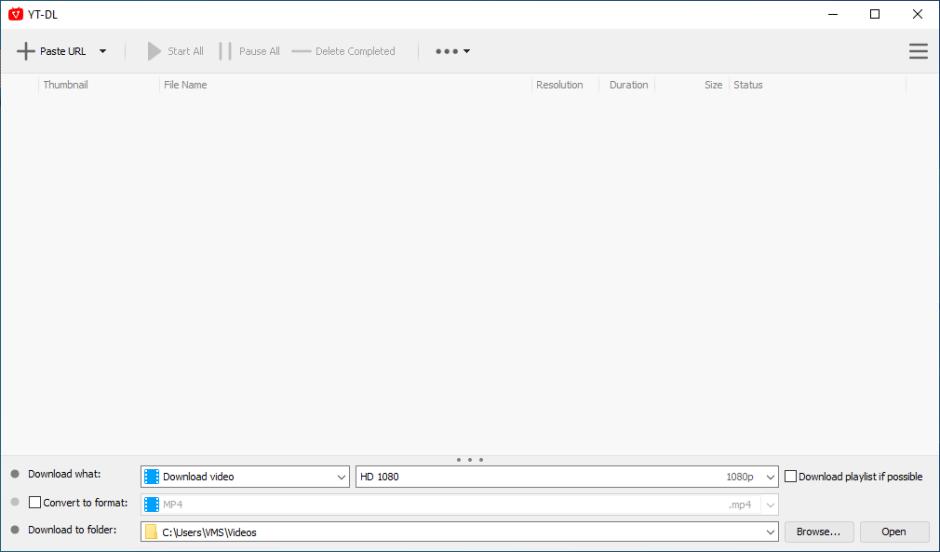Open the Paste URL dropdown arrow
Viewport: 940px width, 552px height.
(x=103, y=51)
